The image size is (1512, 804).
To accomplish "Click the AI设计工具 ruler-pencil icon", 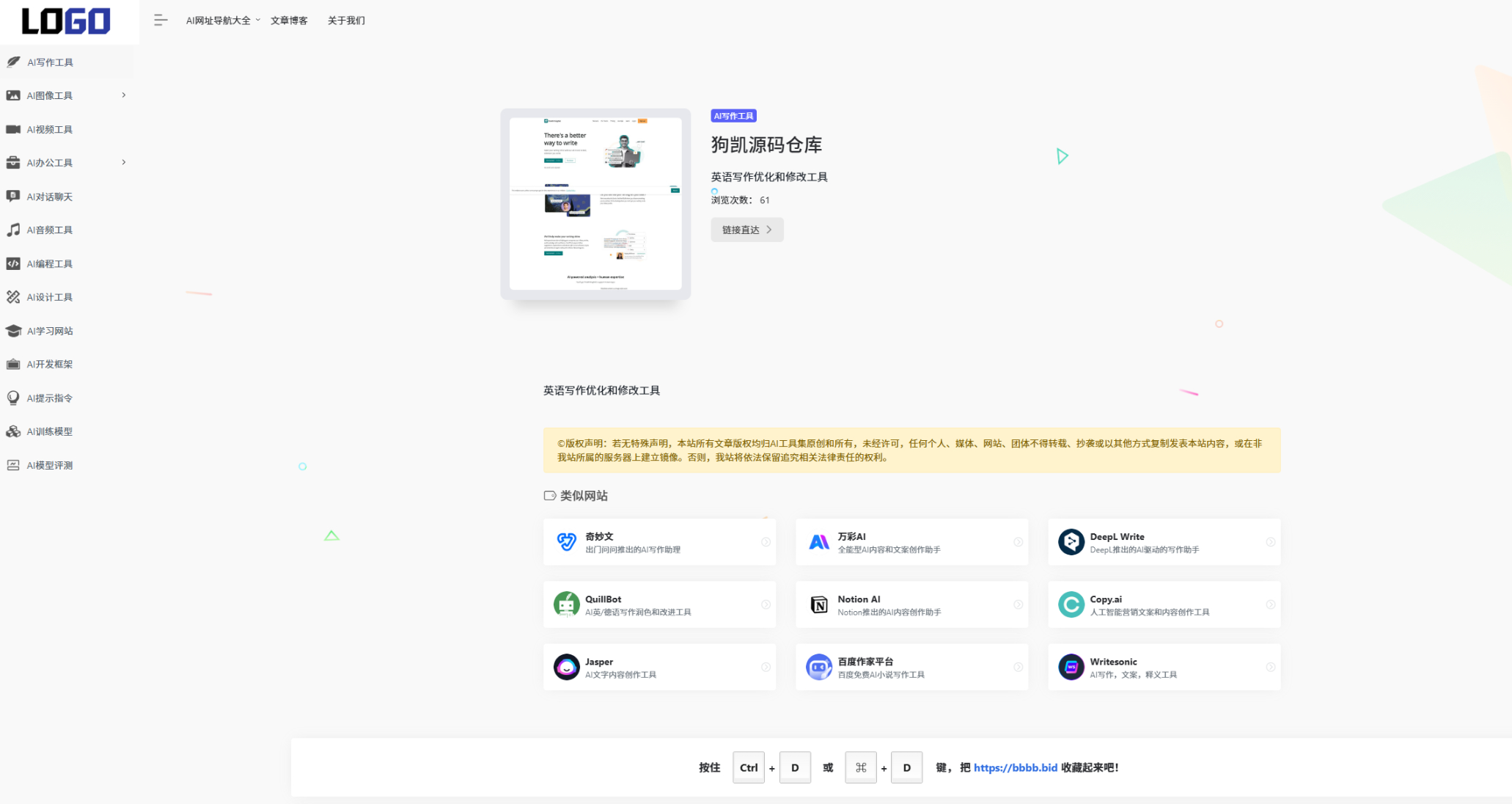I will coord(13,297).
